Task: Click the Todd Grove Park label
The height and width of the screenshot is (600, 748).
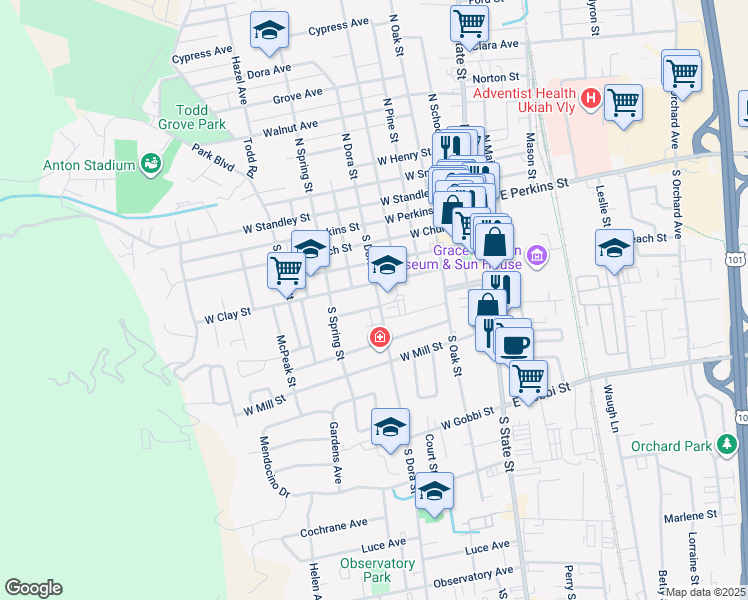Action: (192, 117)
